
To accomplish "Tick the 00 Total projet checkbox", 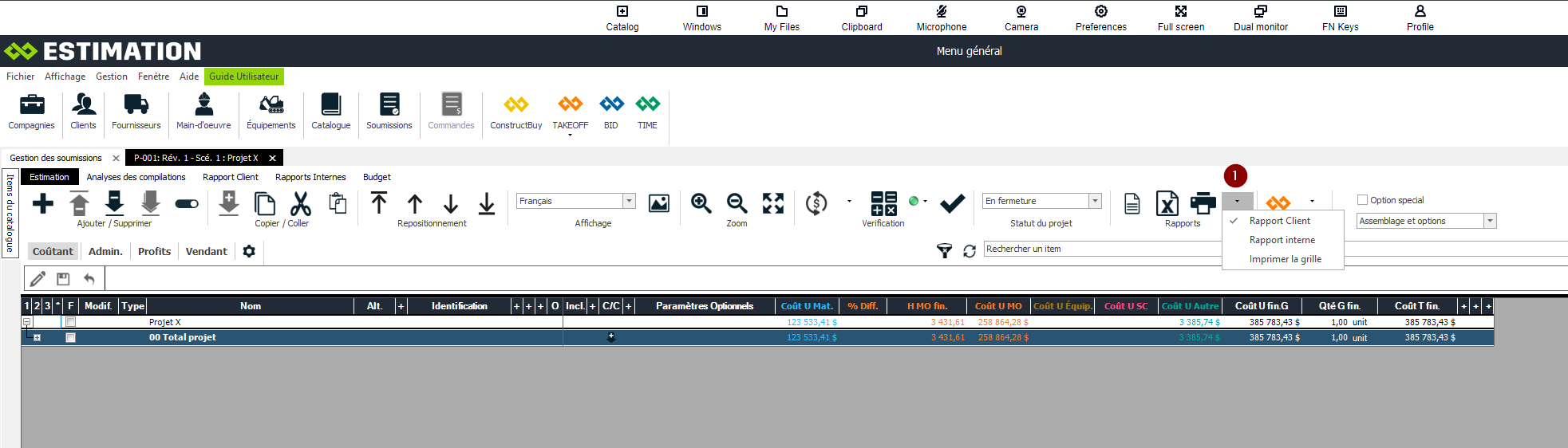I will (70, 337).
